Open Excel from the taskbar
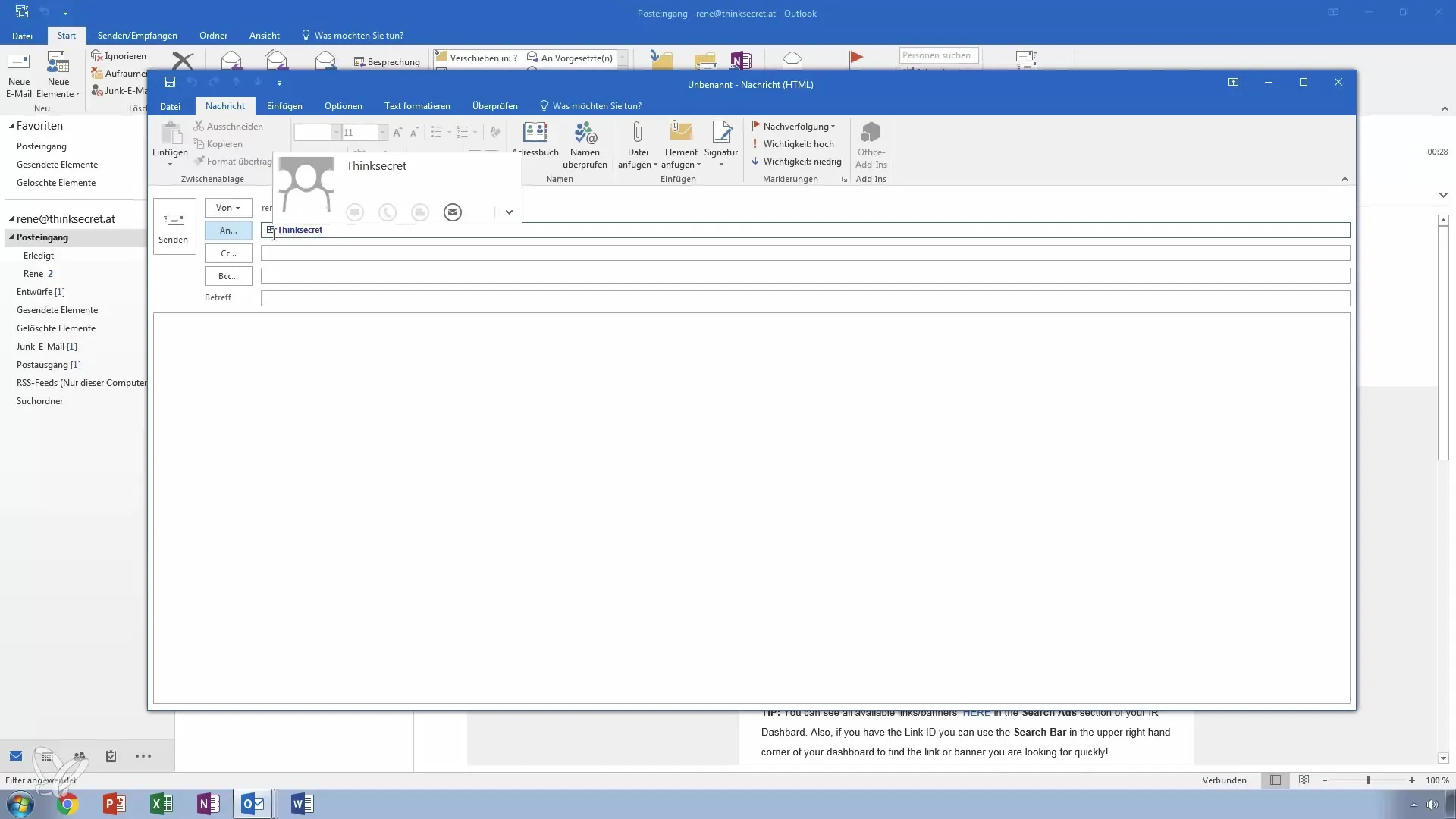Image resolution: width=1456 pixels, height=819 pixels. [x=162, y=804]
